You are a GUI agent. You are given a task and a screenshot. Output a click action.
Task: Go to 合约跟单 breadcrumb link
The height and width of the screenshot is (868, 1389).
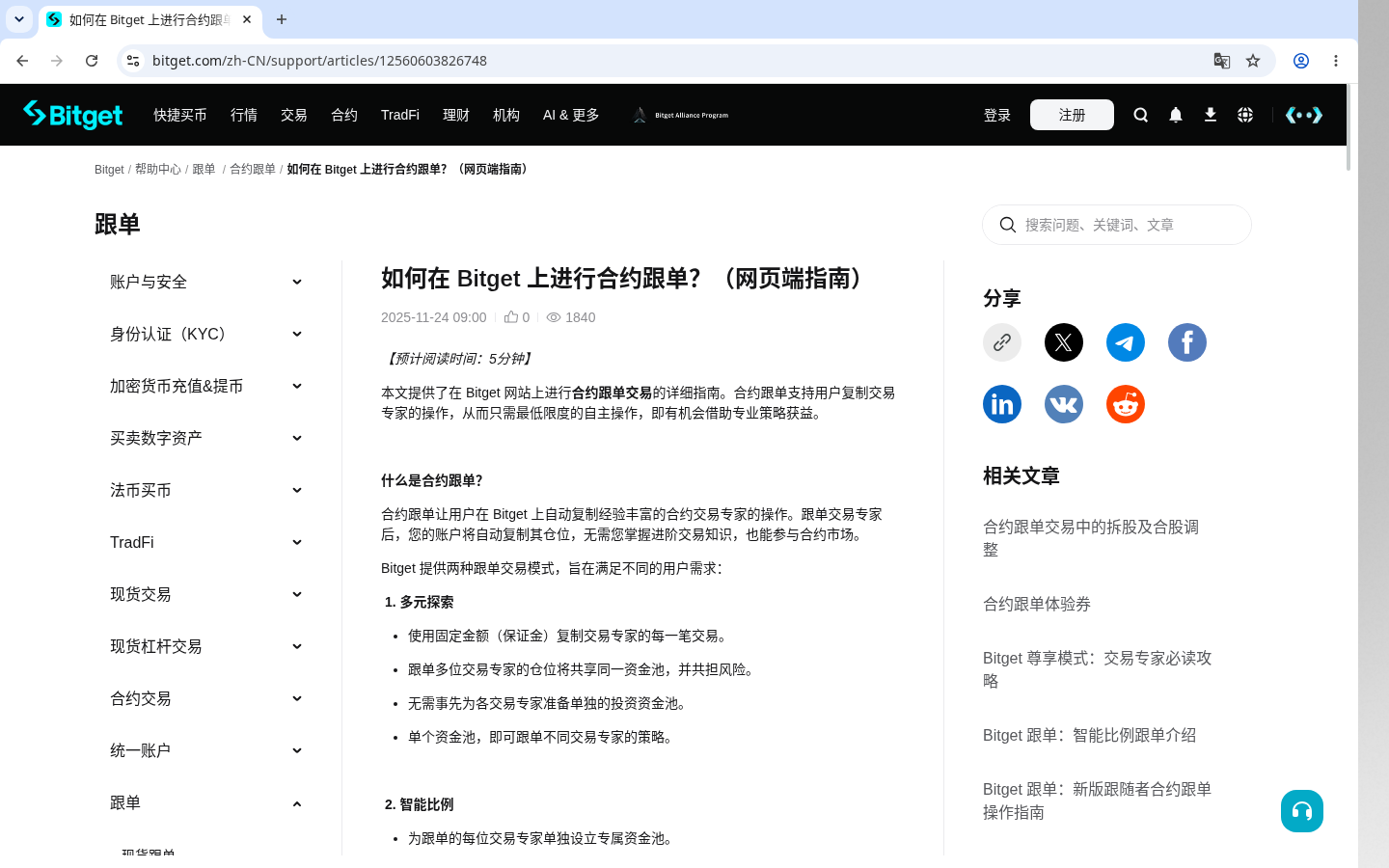253,169
